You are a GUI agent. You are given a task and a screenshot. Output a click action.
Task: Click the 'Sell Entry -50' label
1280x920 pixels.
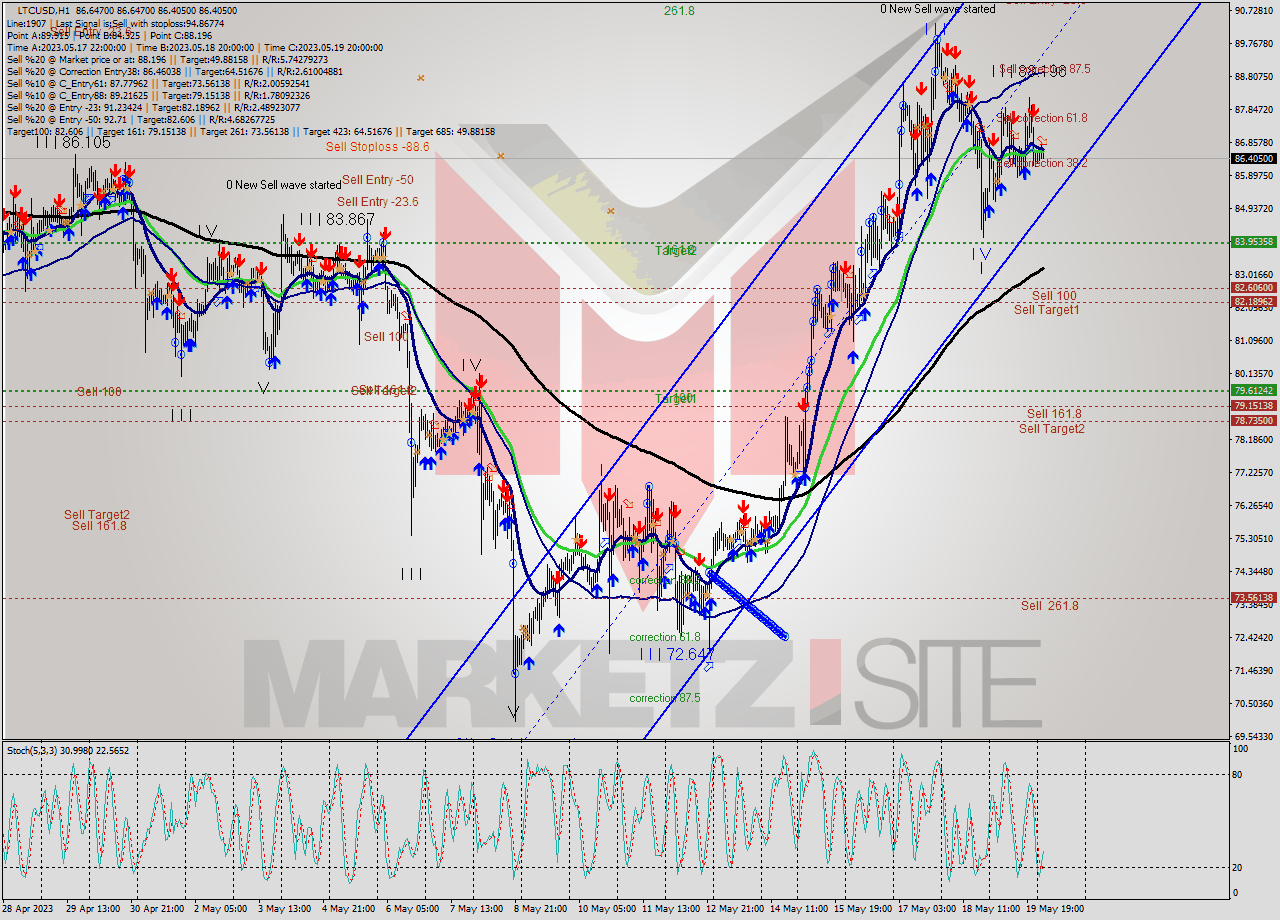tap(378, 180)
